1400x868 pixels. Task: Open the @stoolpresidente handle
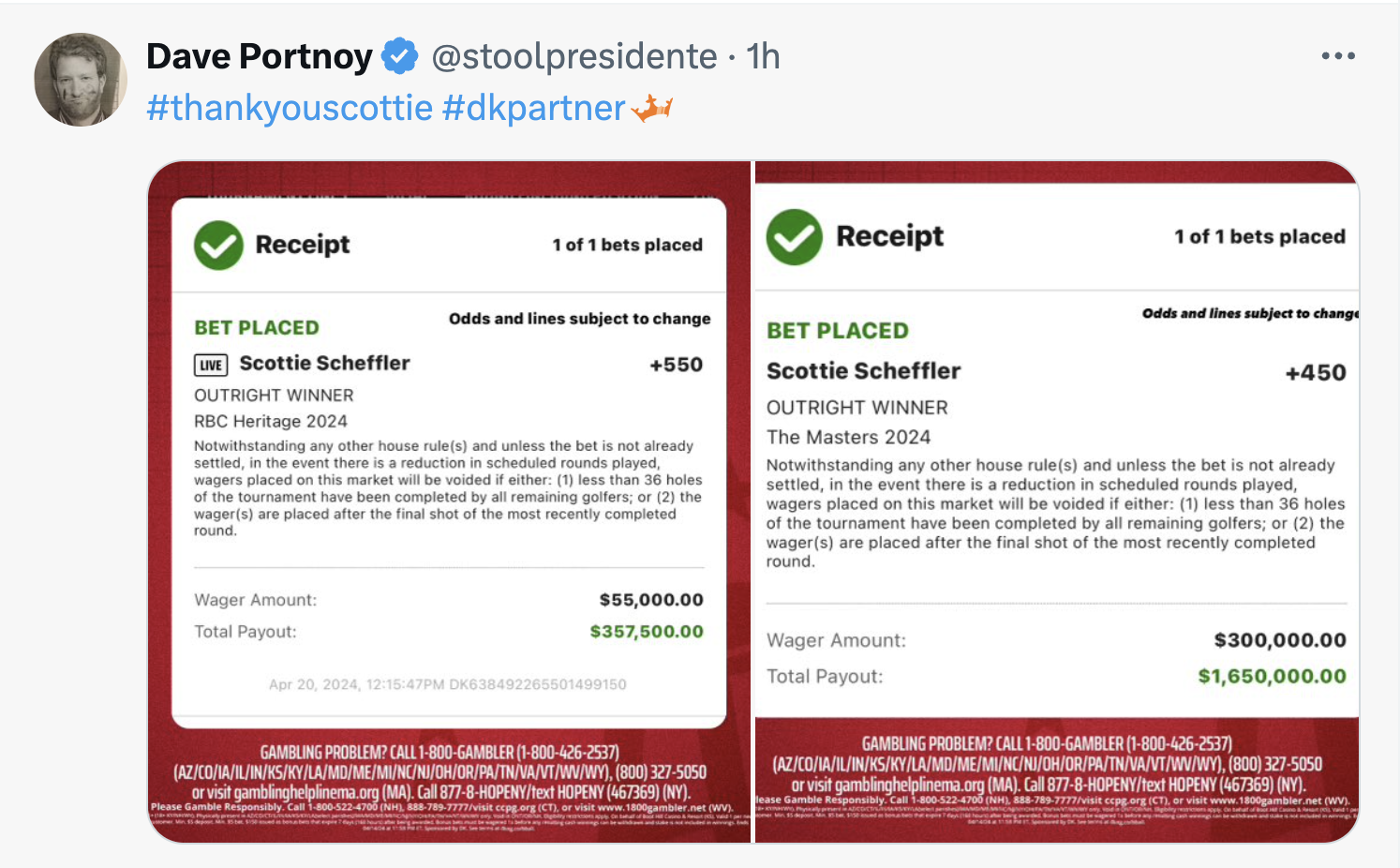(x=573, y=57)
